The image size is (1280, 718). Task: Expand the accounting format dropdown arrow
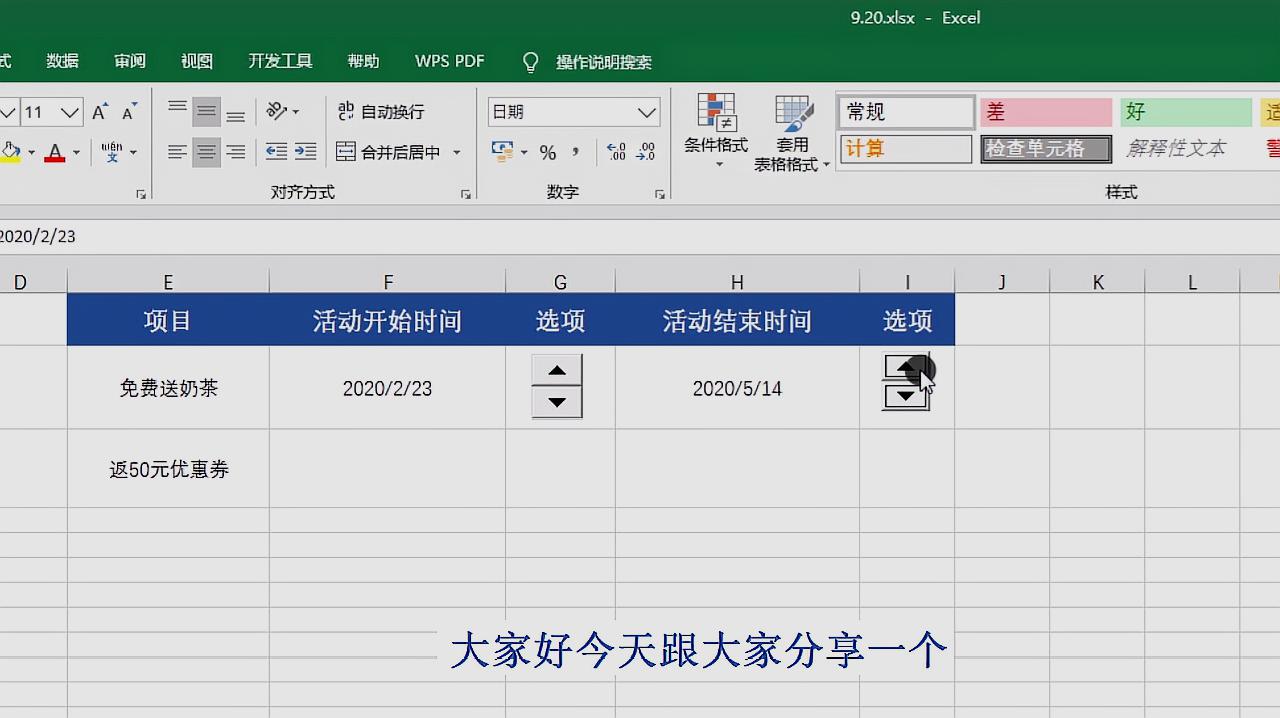coord(524,152)
